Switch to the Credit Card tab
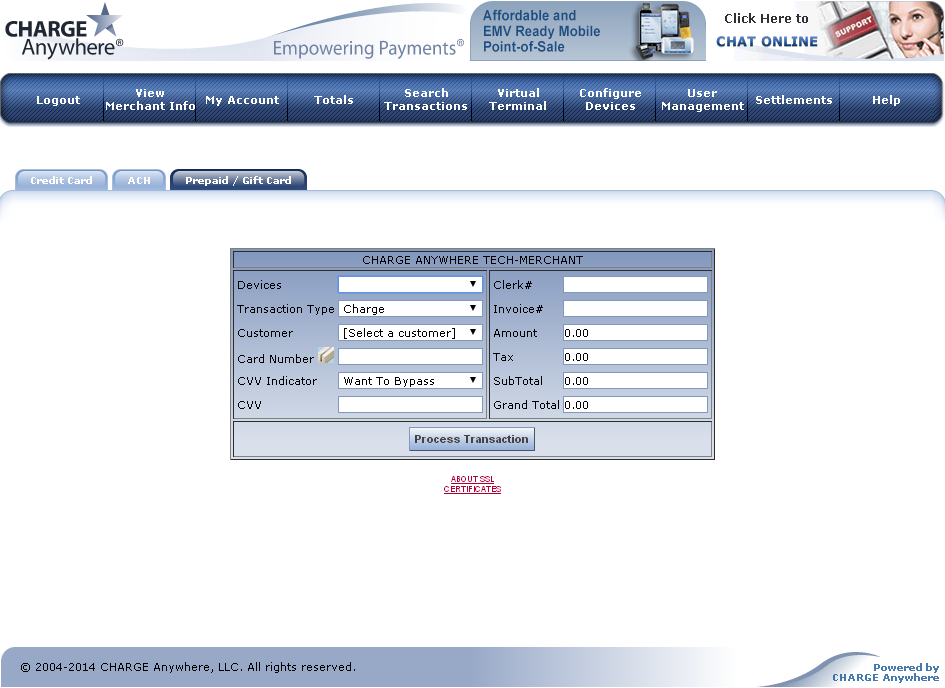945x688 pixels. click(61, 181)
